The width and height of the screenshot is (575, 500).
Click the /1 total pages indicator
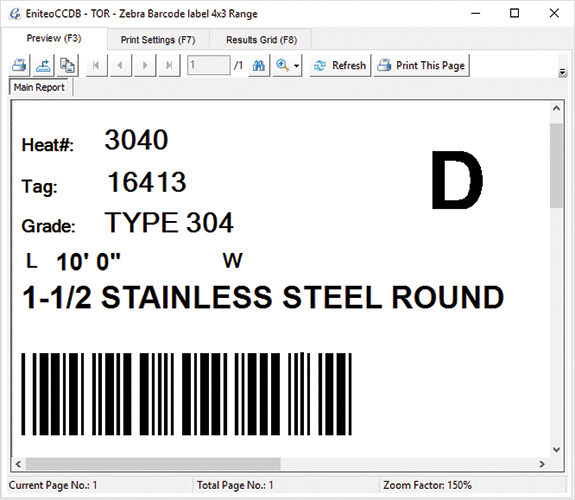[x=238, y=66]
